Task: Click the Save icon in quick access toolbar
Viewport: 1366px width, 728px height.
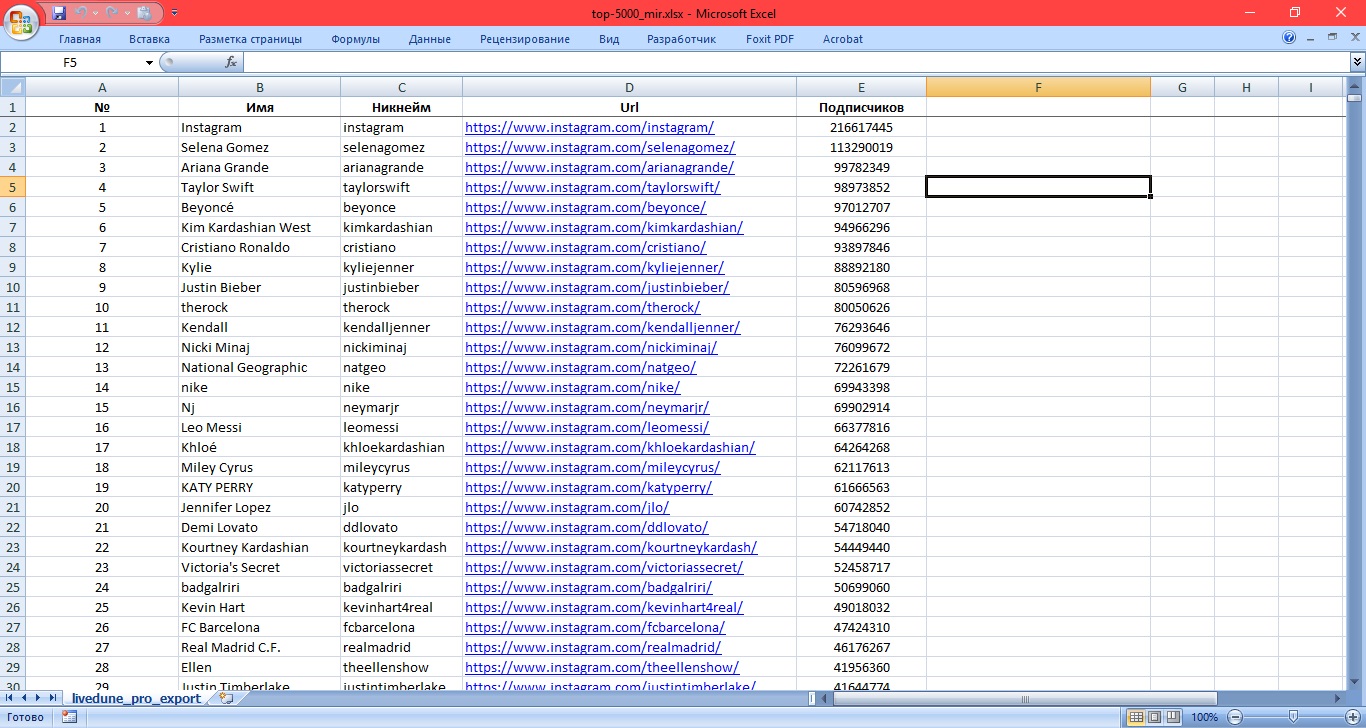Action: 59,13
